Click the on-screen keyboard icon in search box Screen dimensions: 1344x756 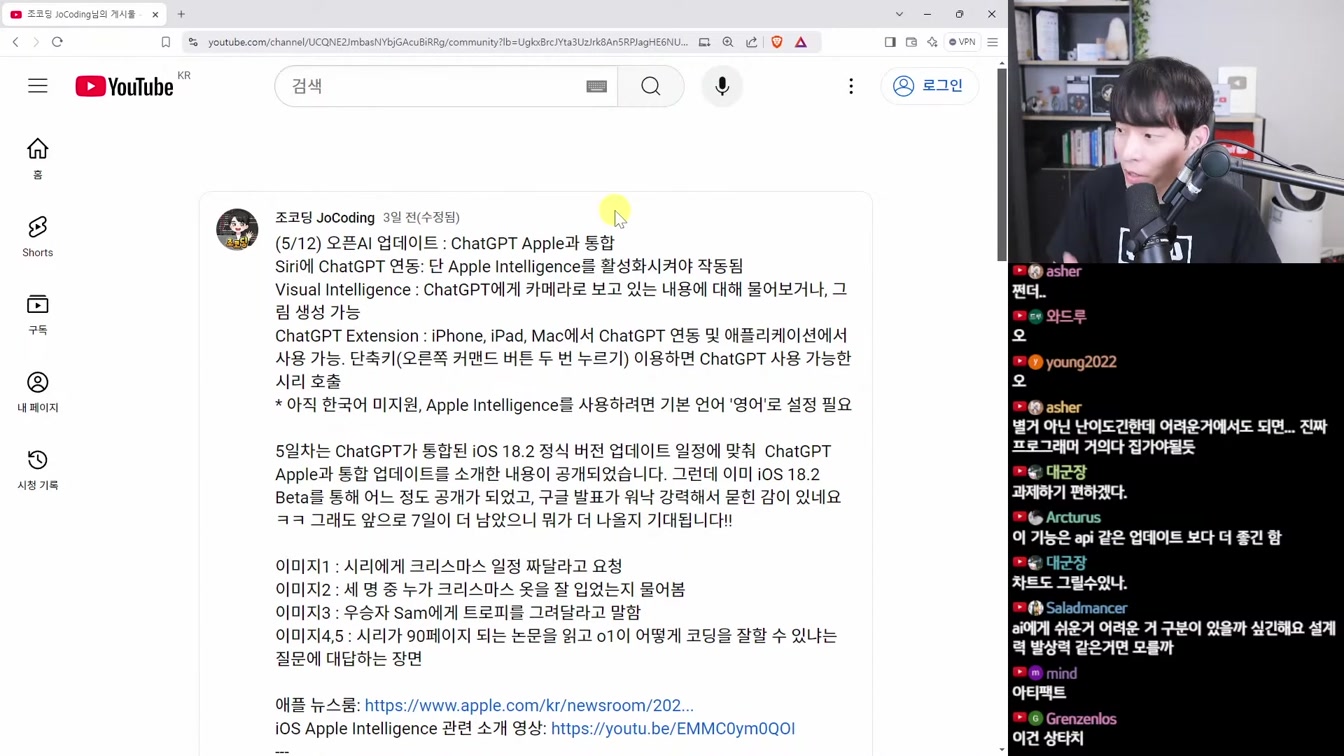[596, 87]
